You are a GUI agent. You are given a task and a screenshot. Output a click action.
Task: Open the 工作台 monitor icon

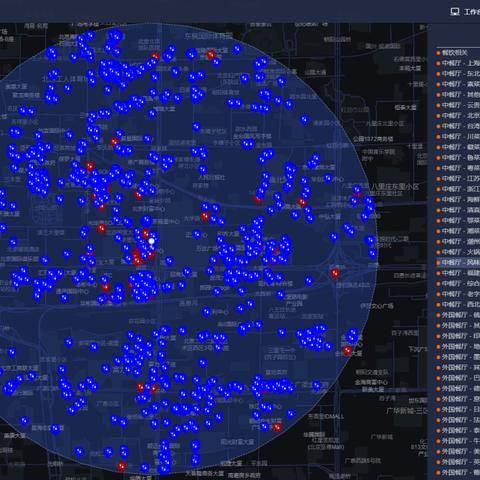coord(455,12)
